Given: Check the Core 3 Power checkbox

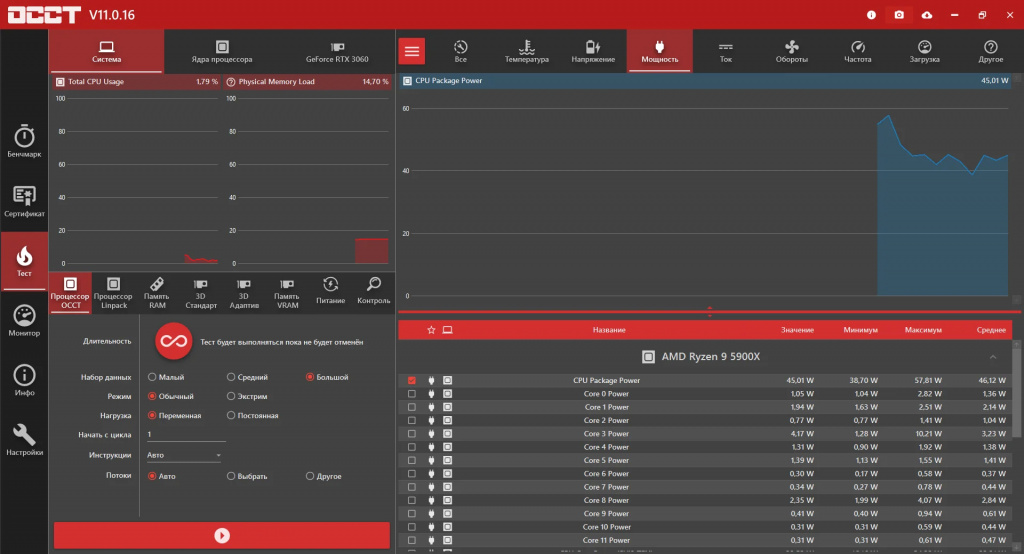Looking at the screenshot, I should click(x=411, y=434).
